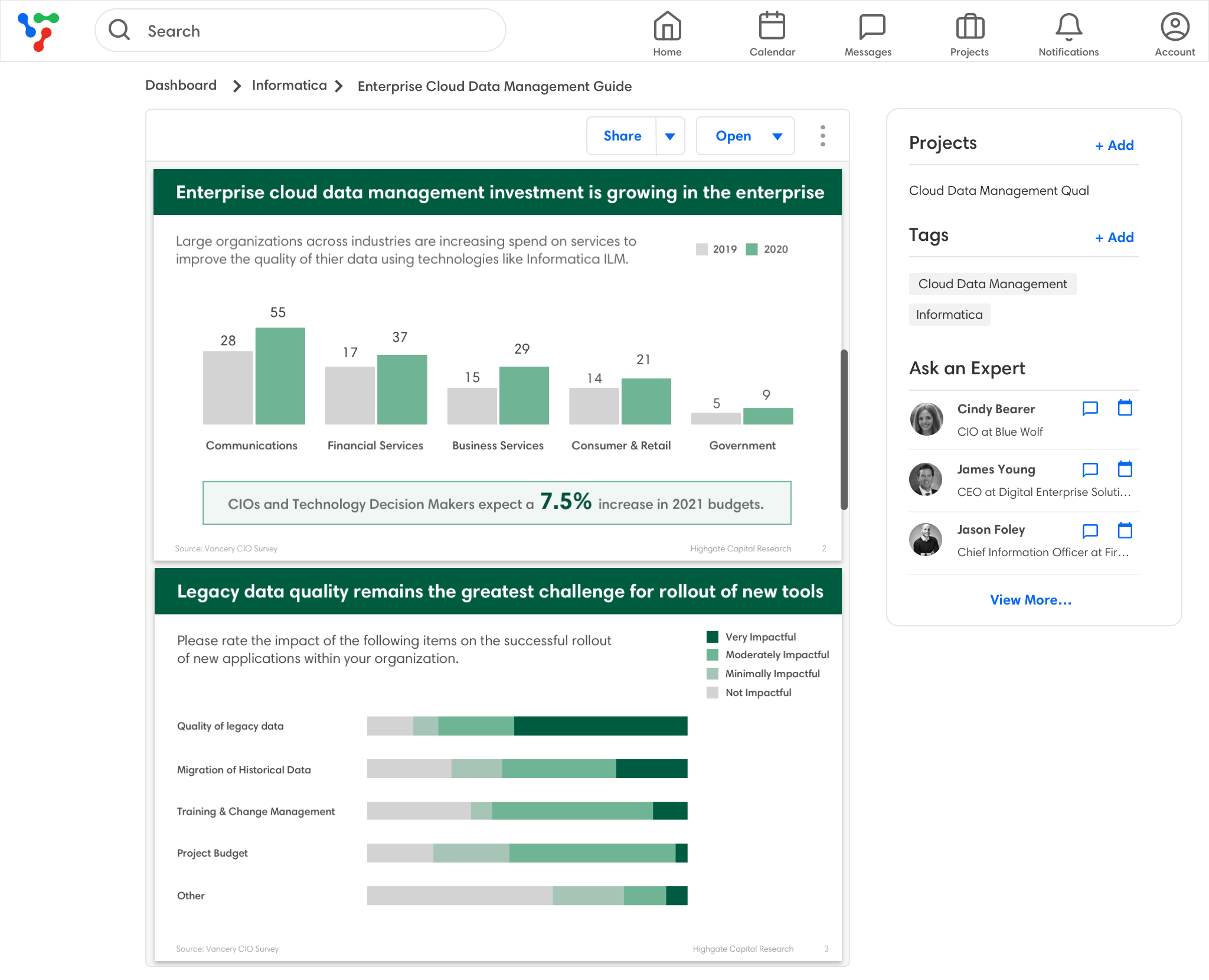Go to Informatica breadcrumb
Viewport: 1209px width, 980px height.
[289, 86]
